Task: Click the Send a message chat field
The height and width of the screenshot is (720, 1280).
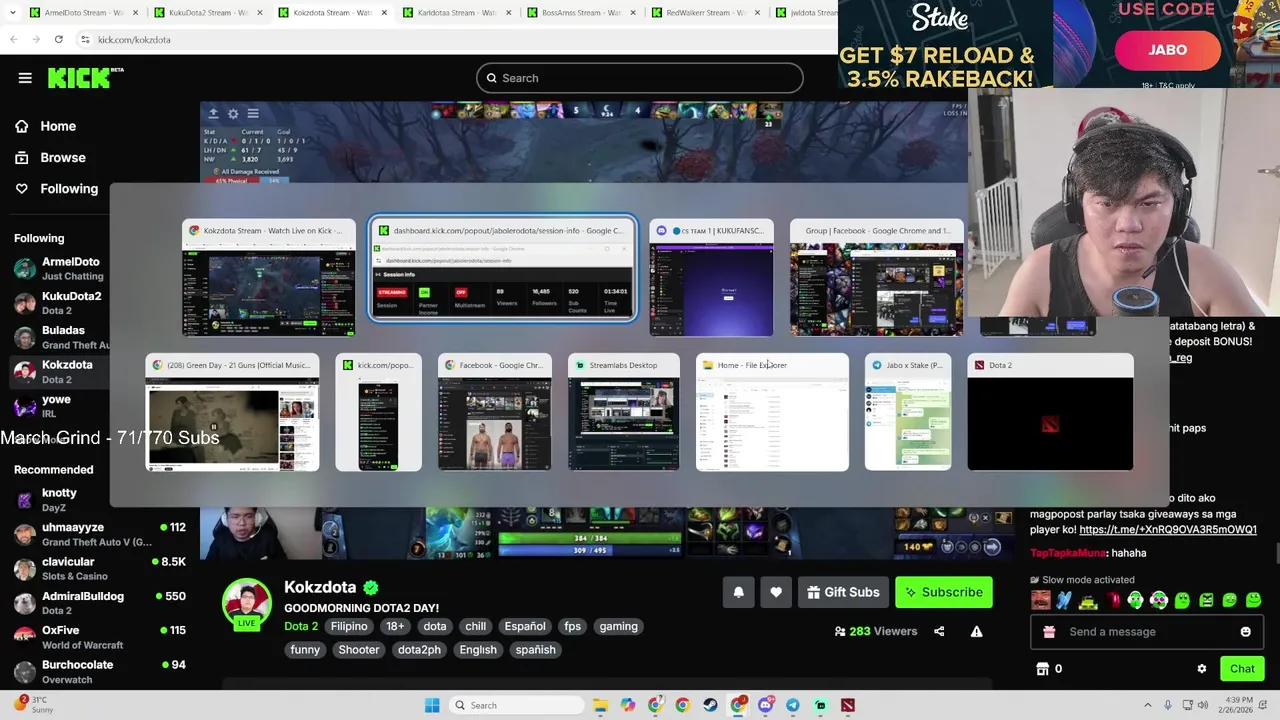Action: pyautogui.click(x=1147, y=632)
